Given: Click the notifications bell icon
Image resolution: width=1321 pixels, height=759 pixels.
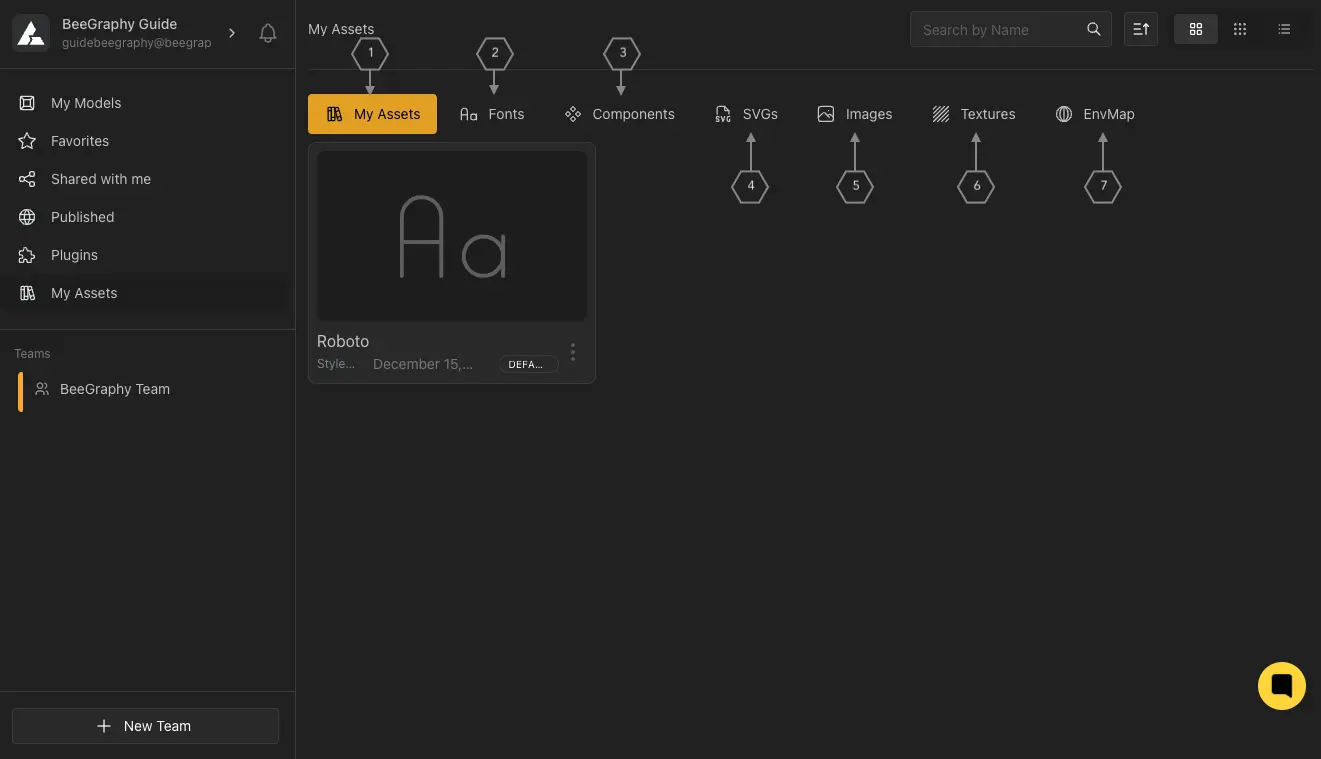Looking at the screenshot, I should (x=267, y=33).
